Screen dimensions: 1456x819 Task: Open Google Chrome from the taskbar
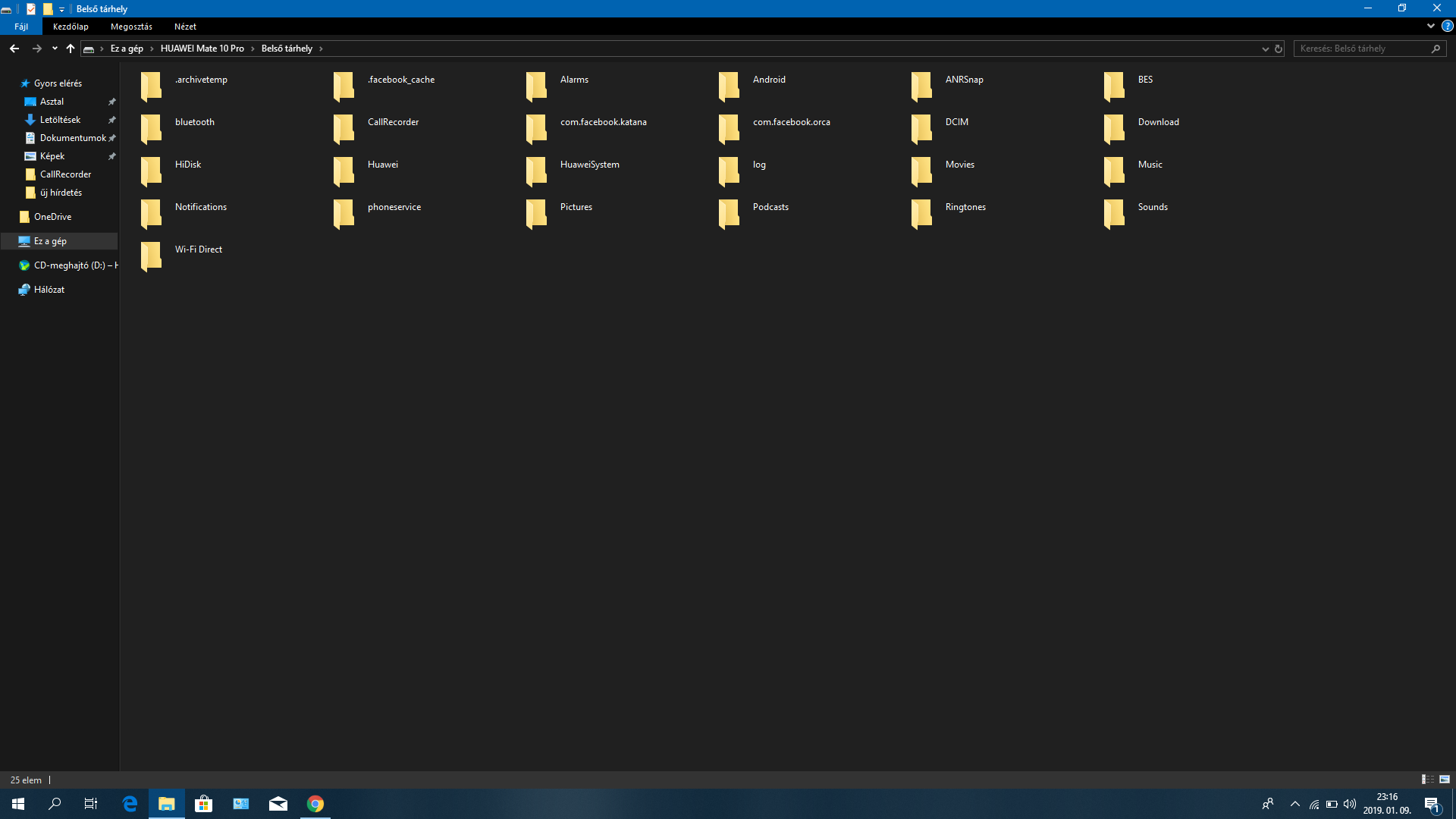315,804
